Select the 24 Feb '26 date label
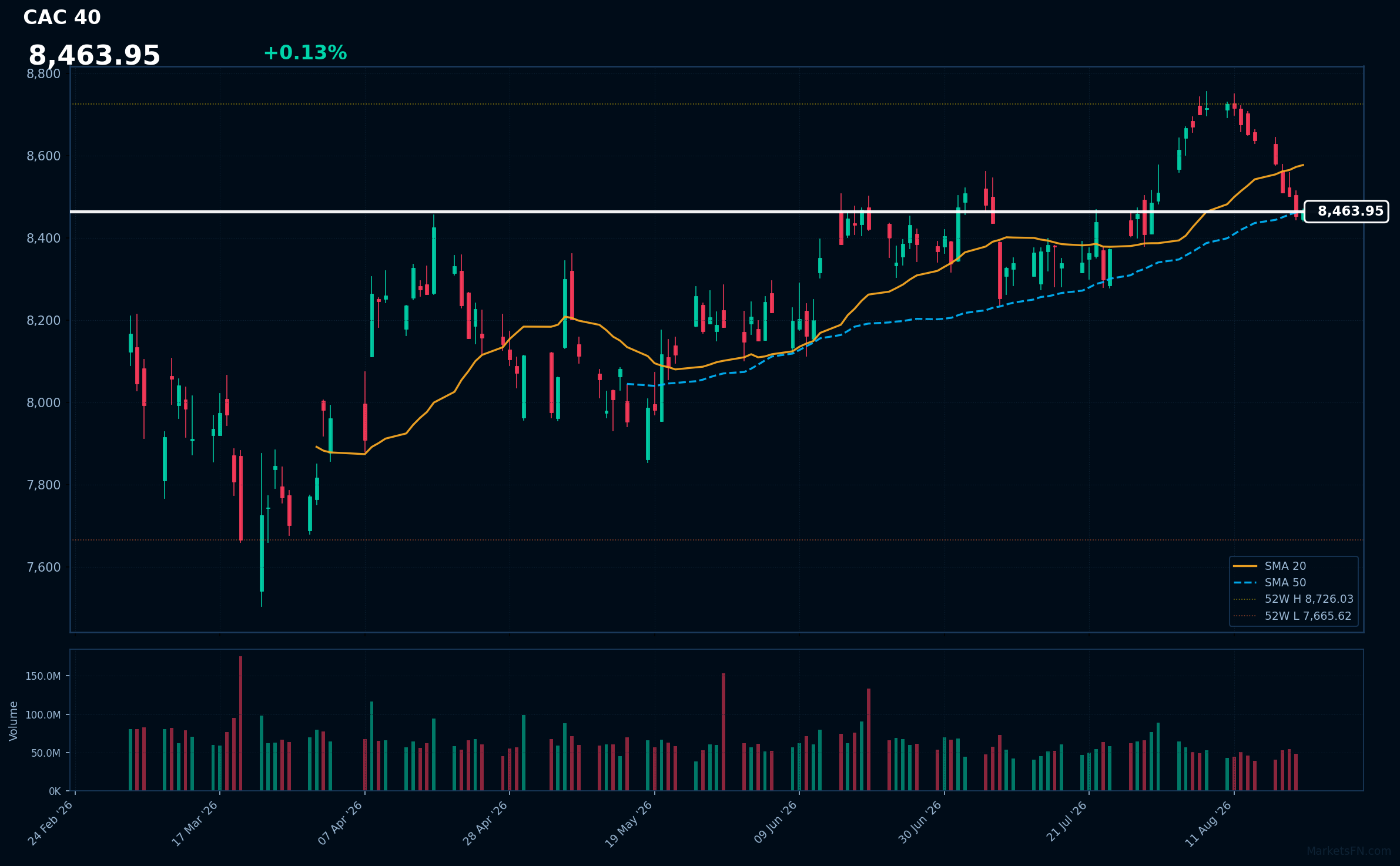Viewport: 1400px width, 866px height. [51, 823]
